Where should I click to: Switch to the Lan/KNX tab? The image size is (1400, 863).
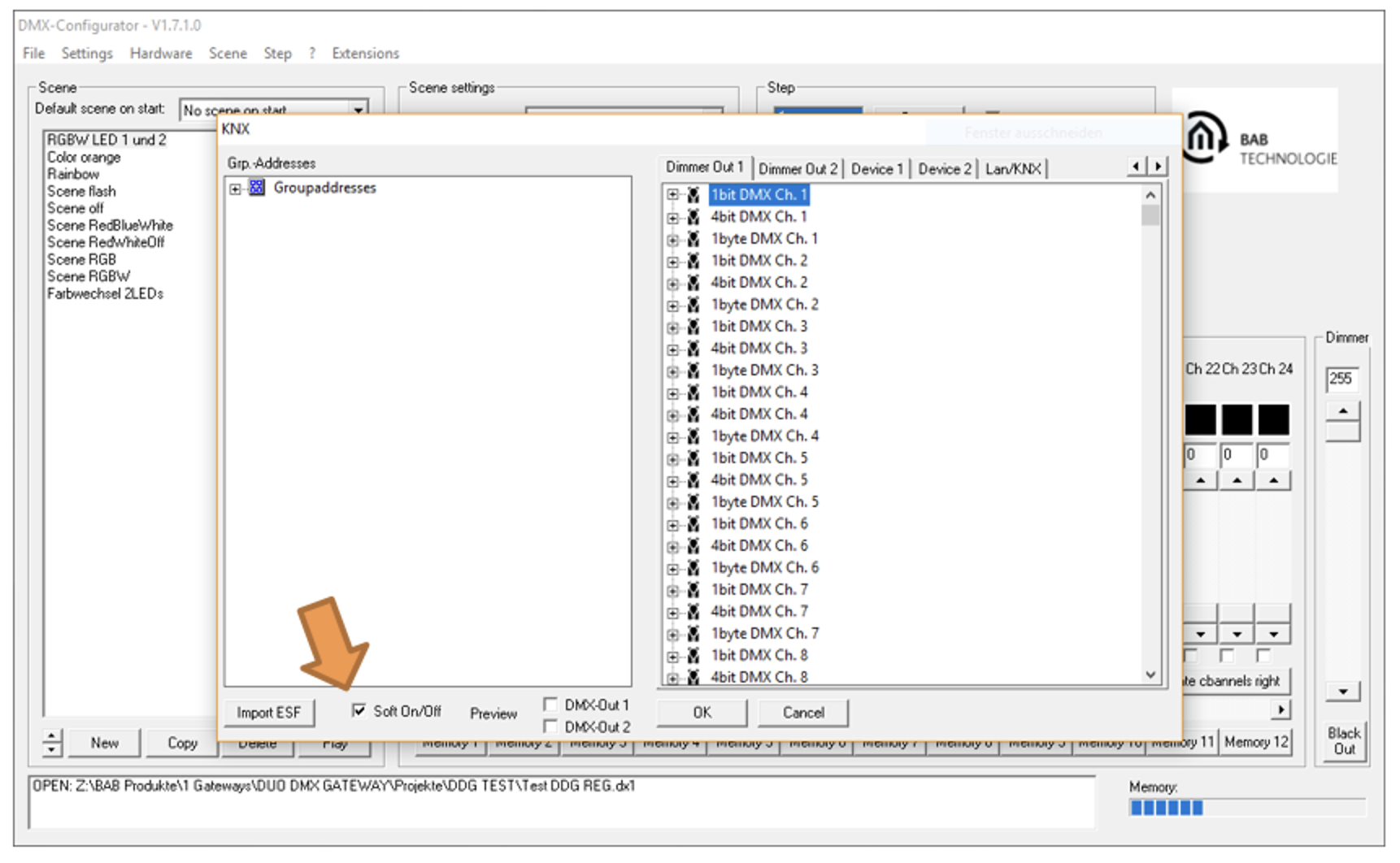(1013, 169)
